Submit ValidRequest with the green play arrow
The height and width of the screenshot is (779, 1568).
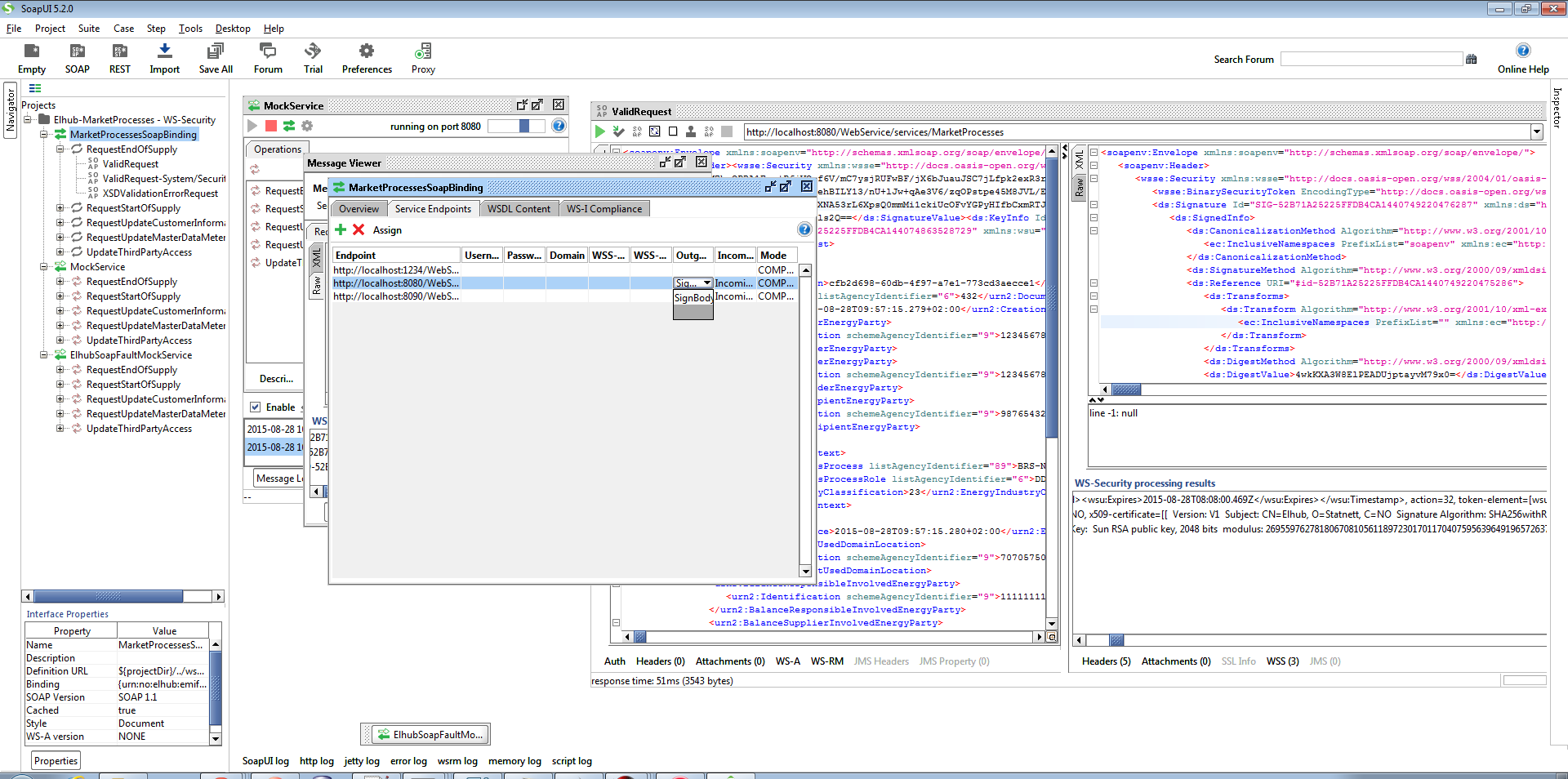[x=600, y=131]
